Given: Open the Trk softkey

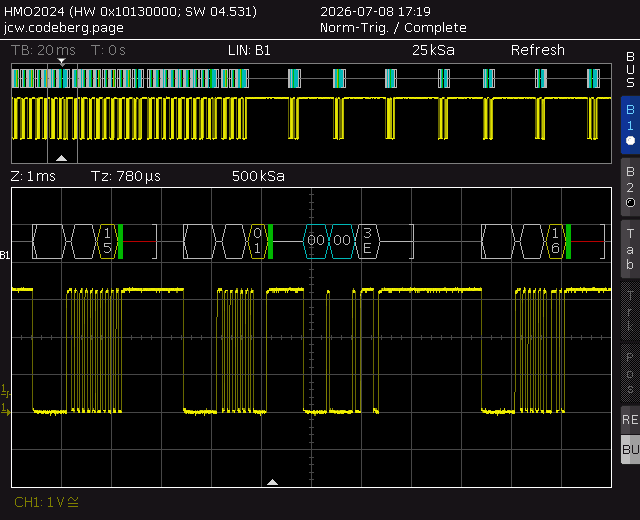Looking at the screenshot, I should coord(630,311).
